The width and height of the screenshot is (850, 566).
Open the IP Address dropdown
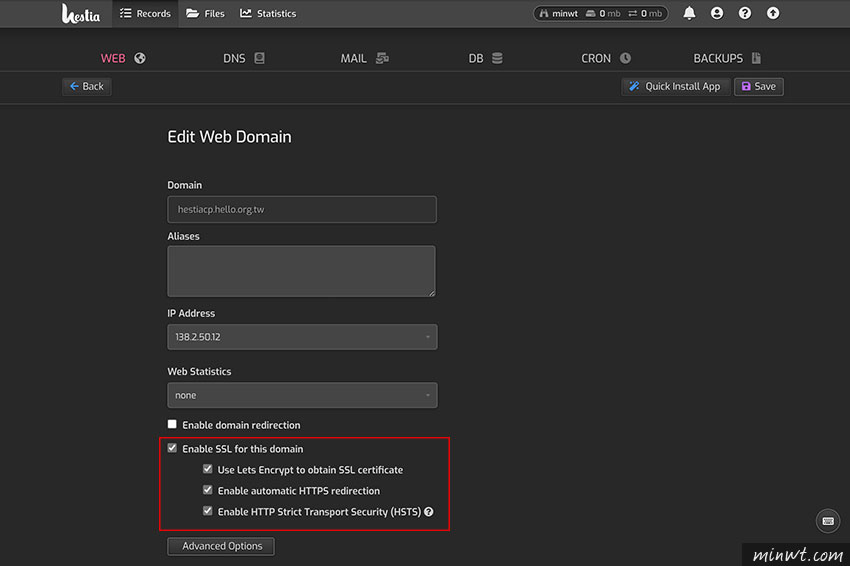point(302,337)
